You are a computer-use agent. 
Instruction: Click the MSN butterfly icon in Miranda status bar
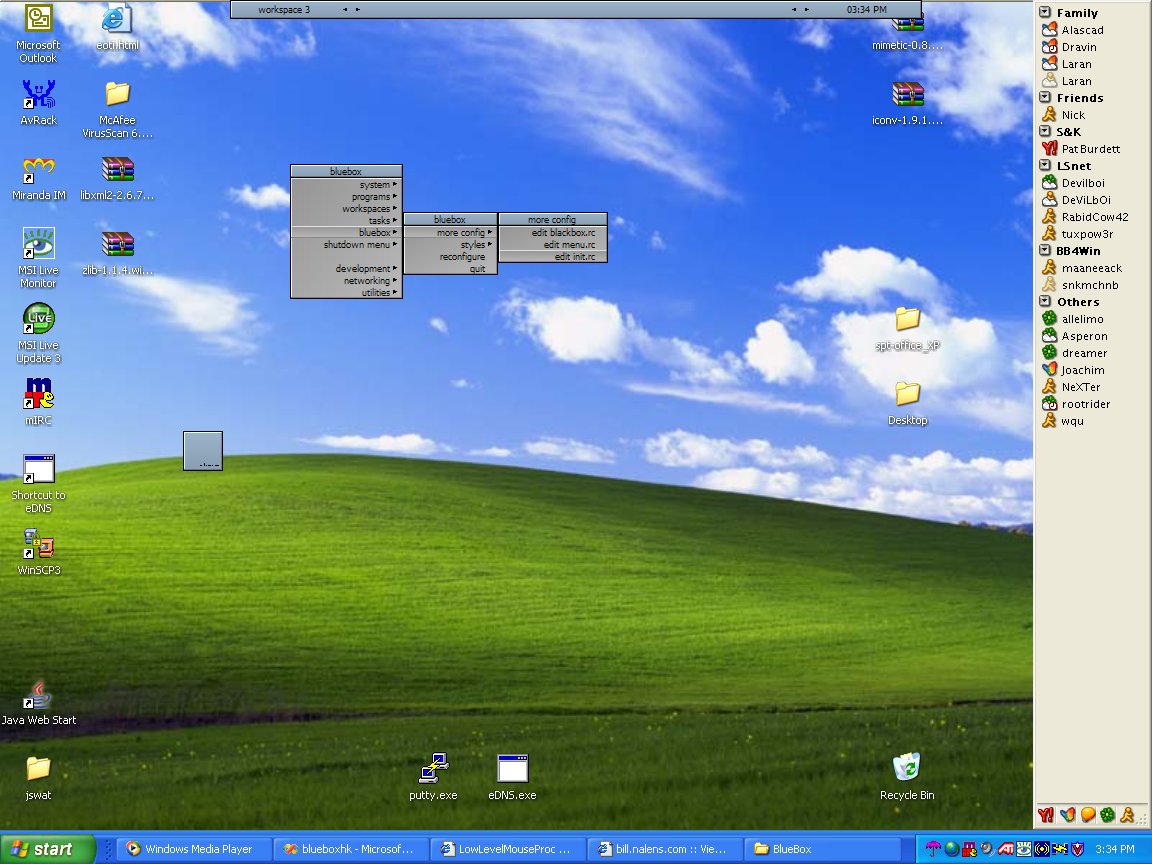click(1068, 814)
